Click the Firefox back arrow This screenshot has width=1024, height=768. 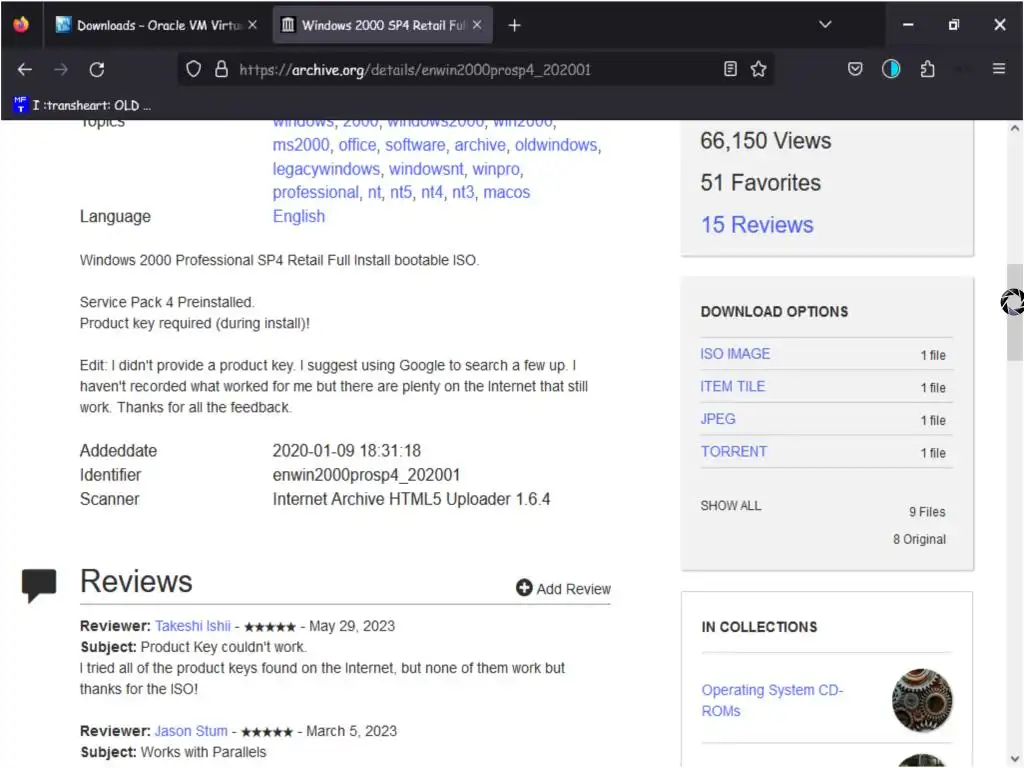click(25, 69)
